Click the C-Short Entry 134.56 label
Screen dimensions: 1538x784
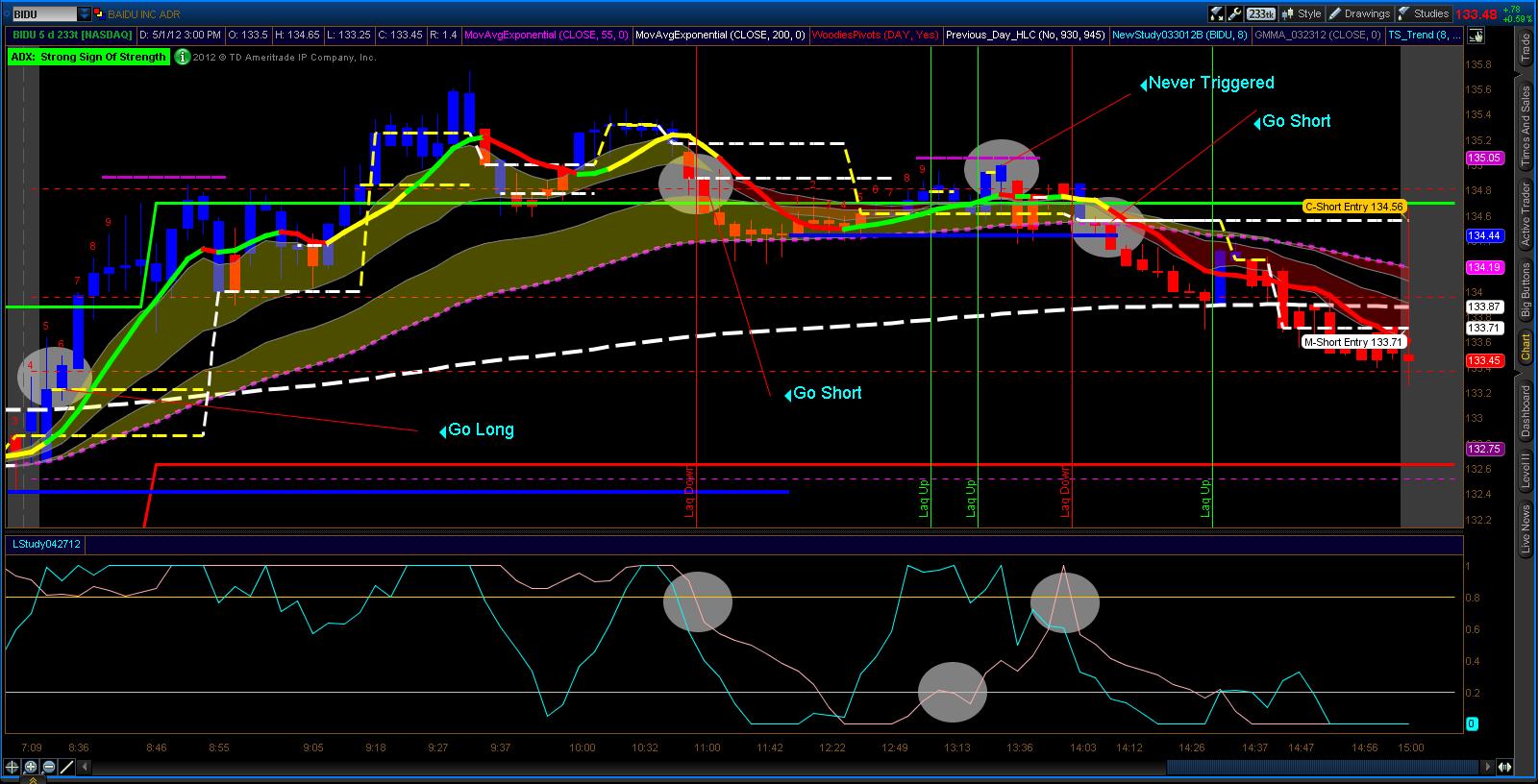pos(1353,207)
